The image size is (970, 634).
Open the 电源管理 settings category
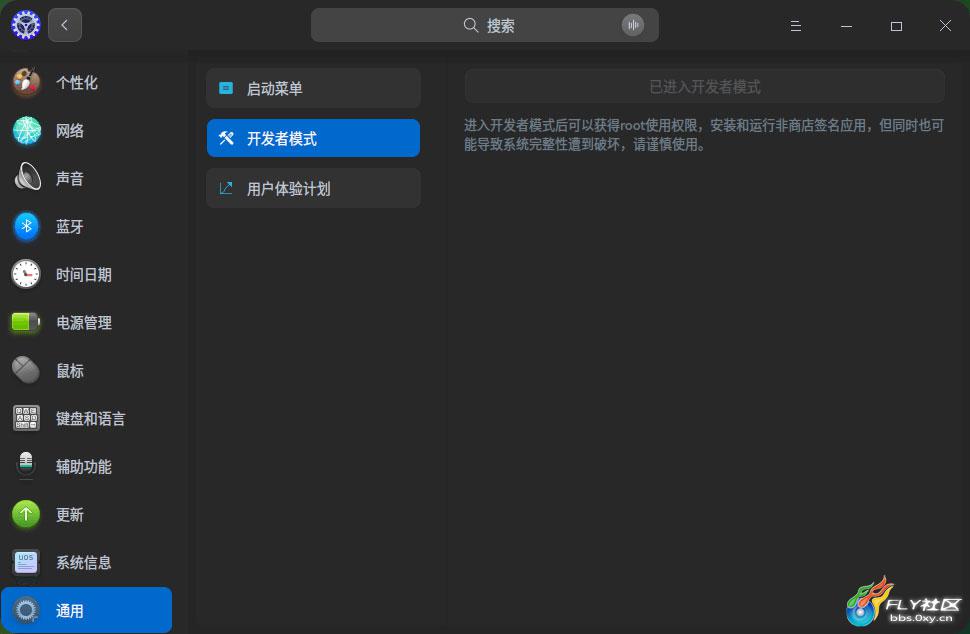87,322
